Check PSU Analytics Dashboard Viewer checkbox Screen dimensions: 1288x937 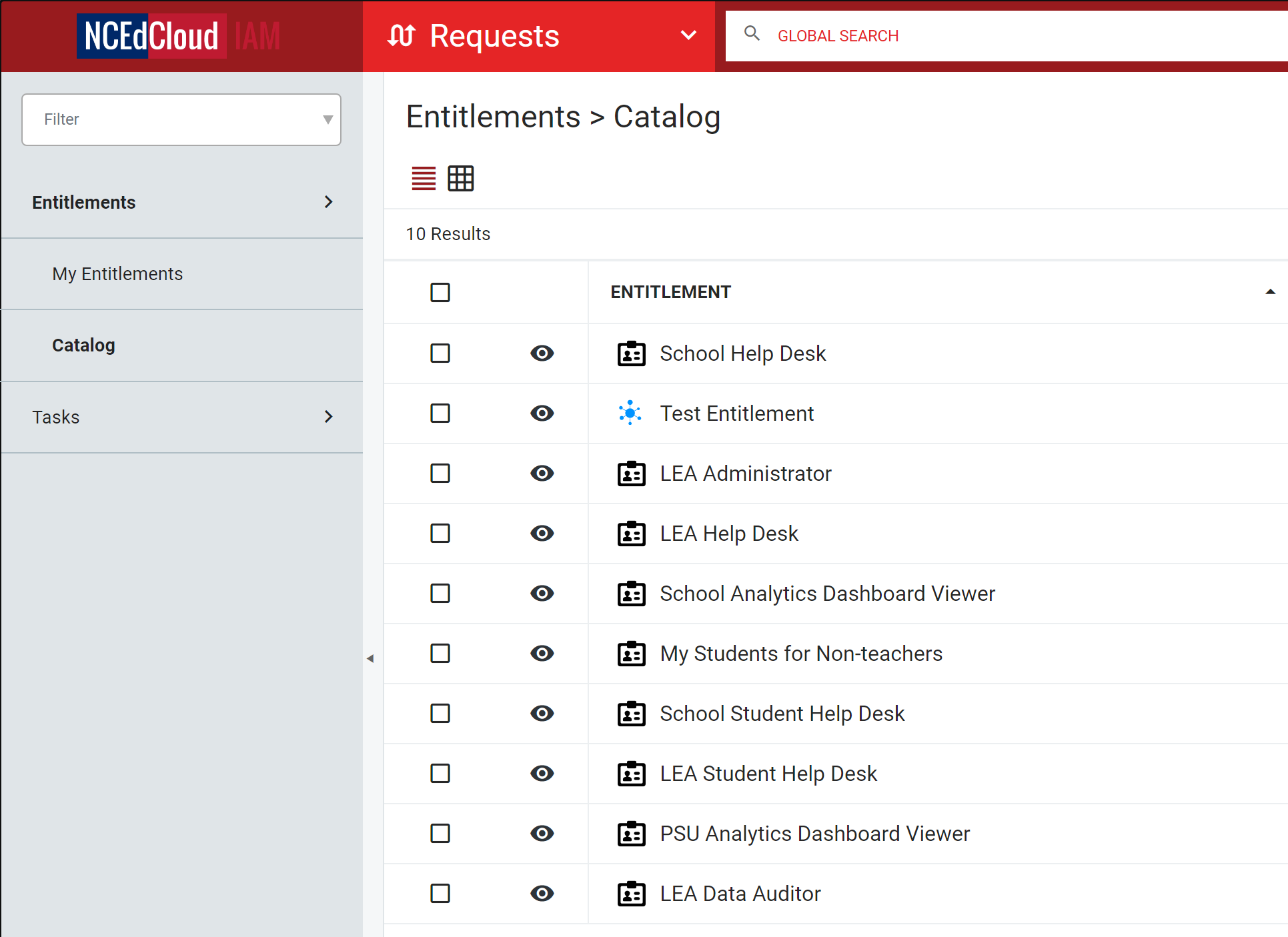point(440,834)
